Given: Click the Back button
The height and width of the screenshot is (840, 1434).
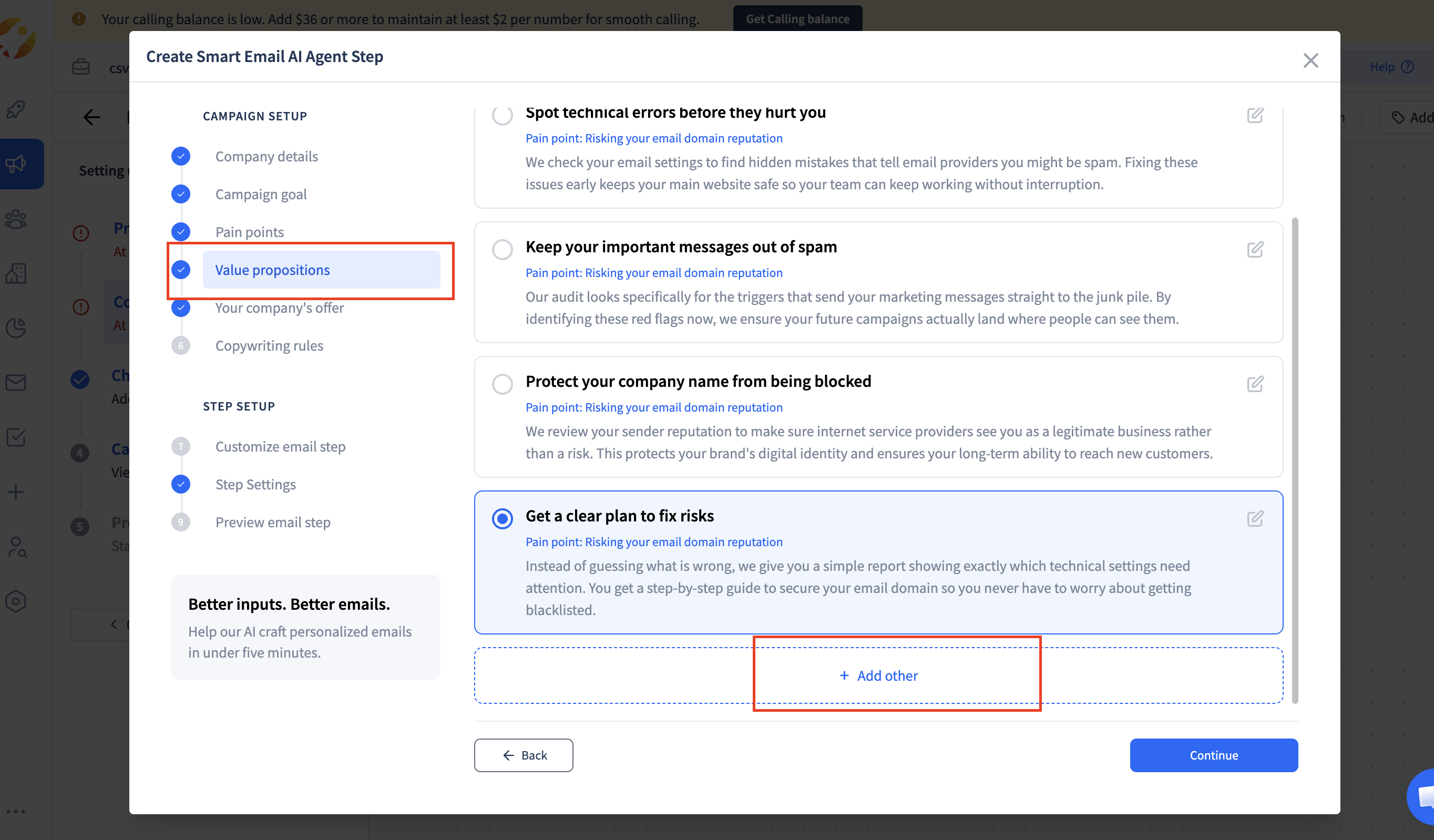Looking at the screenshot, I should (x=524, y=755).
